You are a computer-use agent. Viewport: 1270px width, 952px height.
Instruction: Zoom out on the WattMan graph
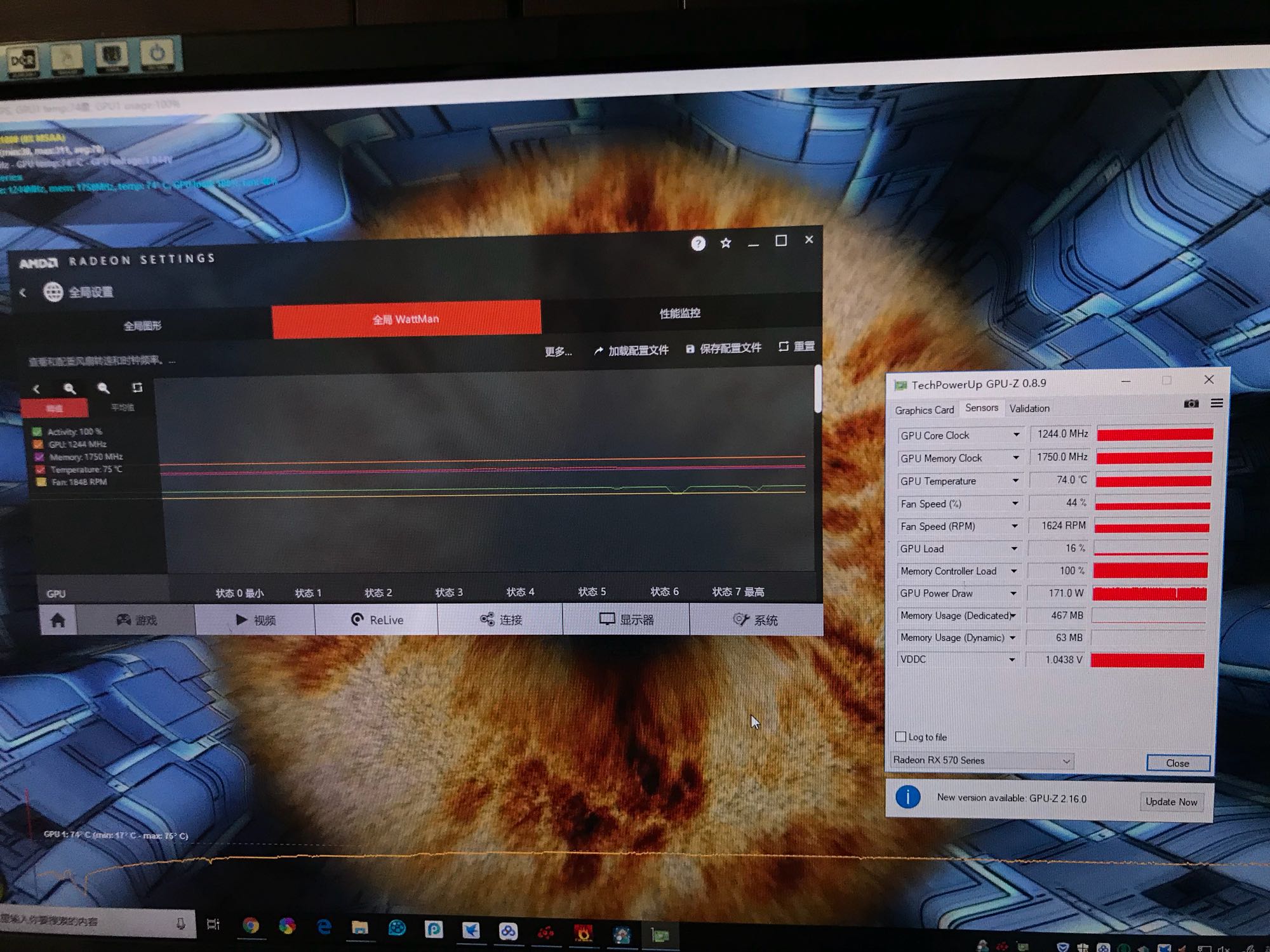104,388
